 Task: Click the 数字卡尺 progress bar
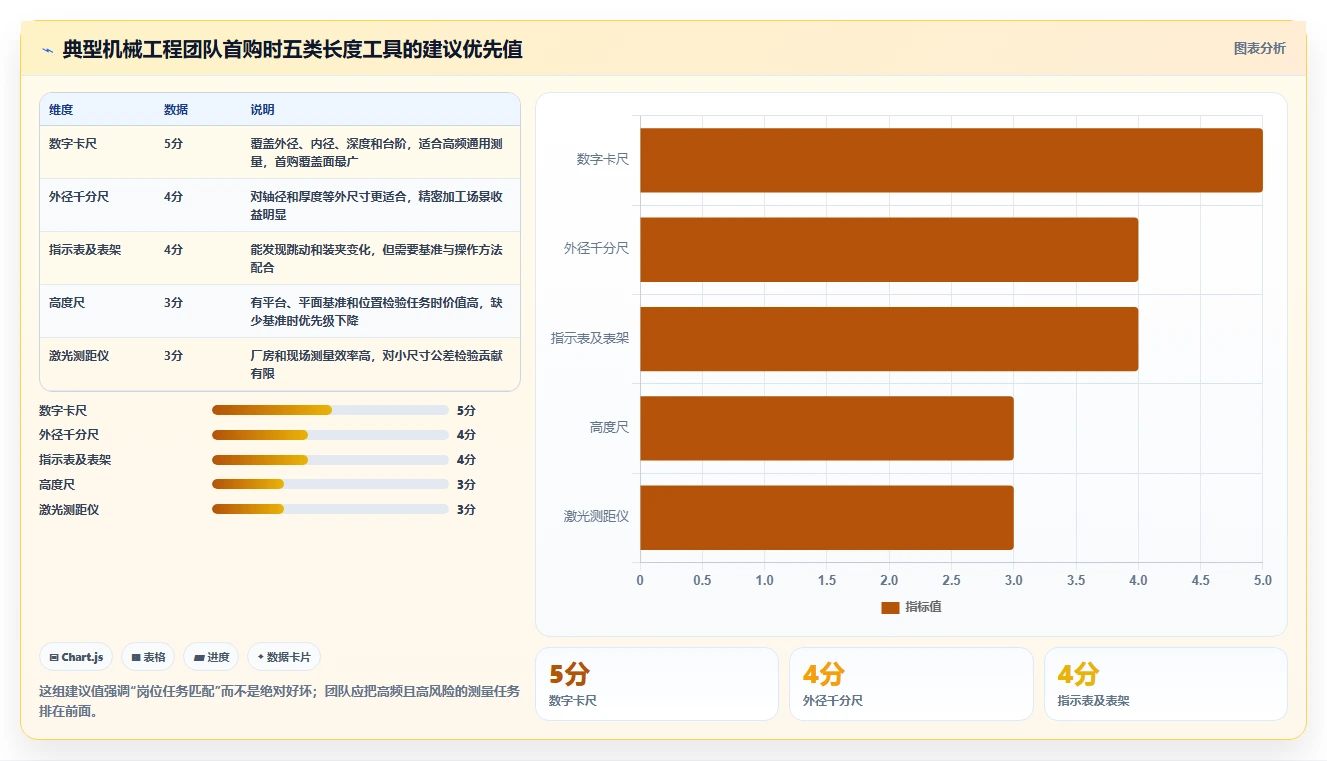[x=330, y=410]
